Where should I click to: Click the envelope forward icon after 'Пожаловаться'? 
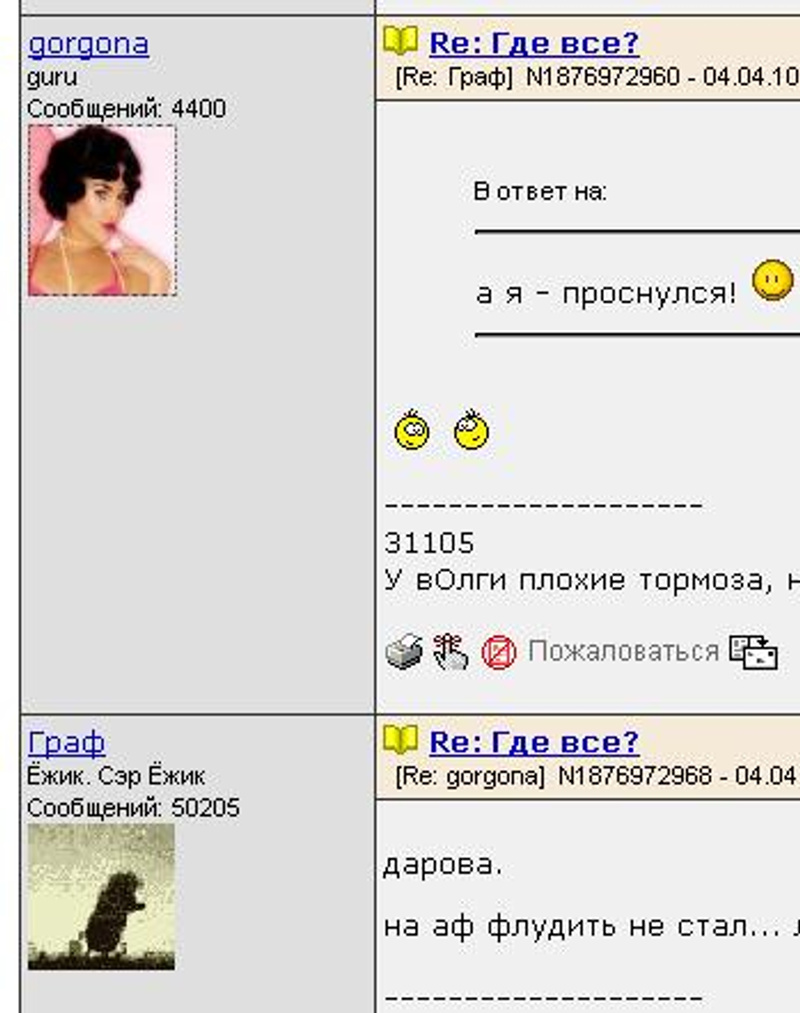point(753,652)
